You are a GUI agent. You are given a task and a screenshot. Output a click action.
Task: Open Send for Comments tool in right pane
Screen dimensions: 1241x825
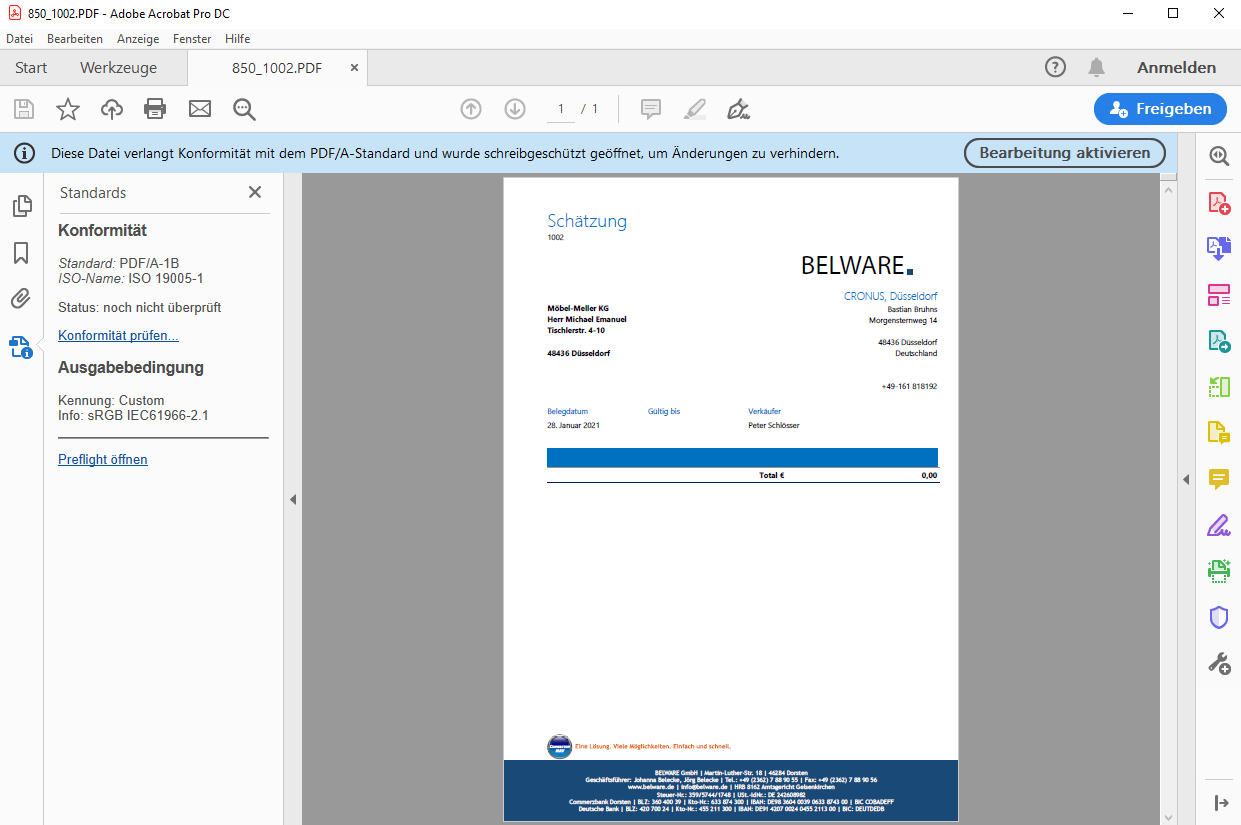pos(1219,433)
